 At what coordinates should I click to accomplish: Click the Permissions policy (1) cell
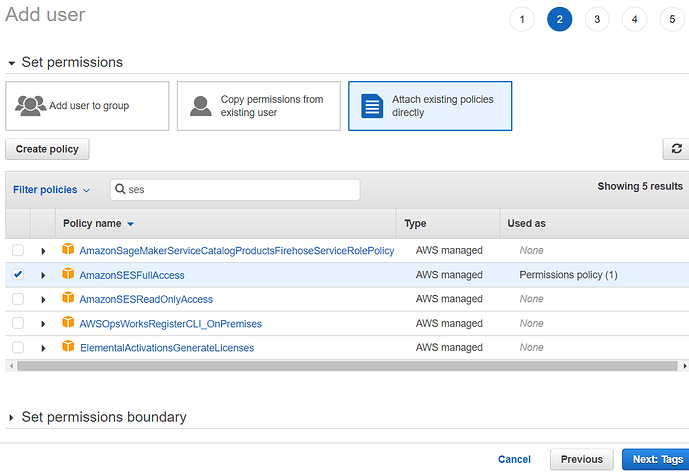pyautogui.click(x=568, y=275)
